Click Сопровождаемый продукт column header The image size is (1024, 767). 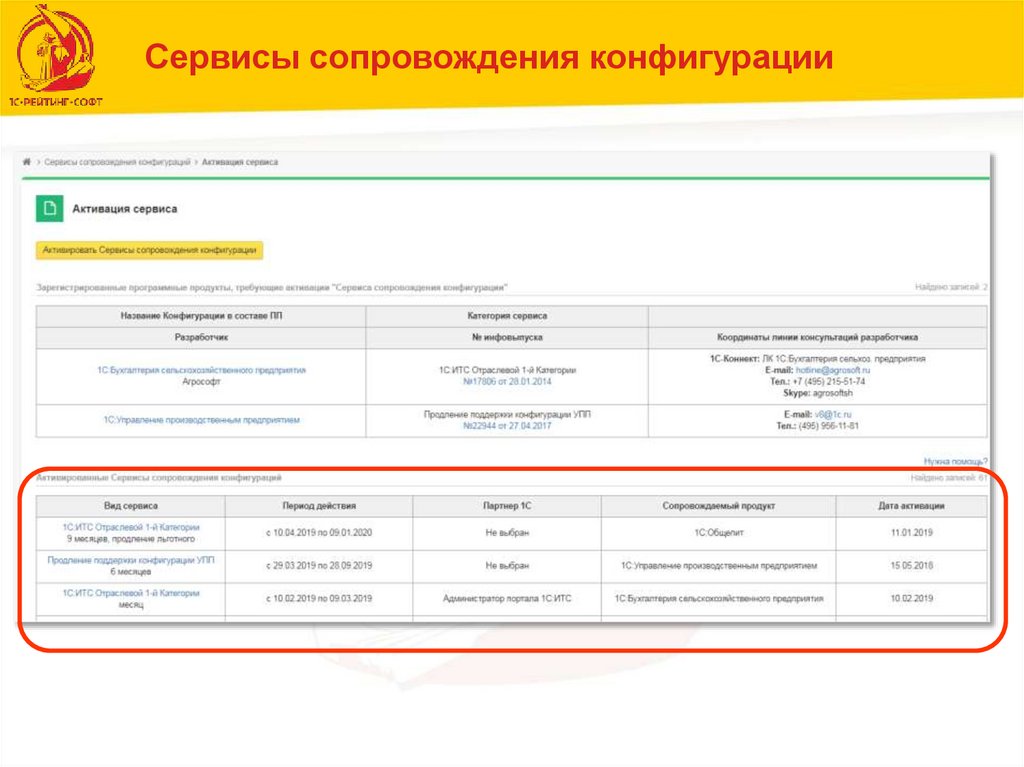click(718, 506)
